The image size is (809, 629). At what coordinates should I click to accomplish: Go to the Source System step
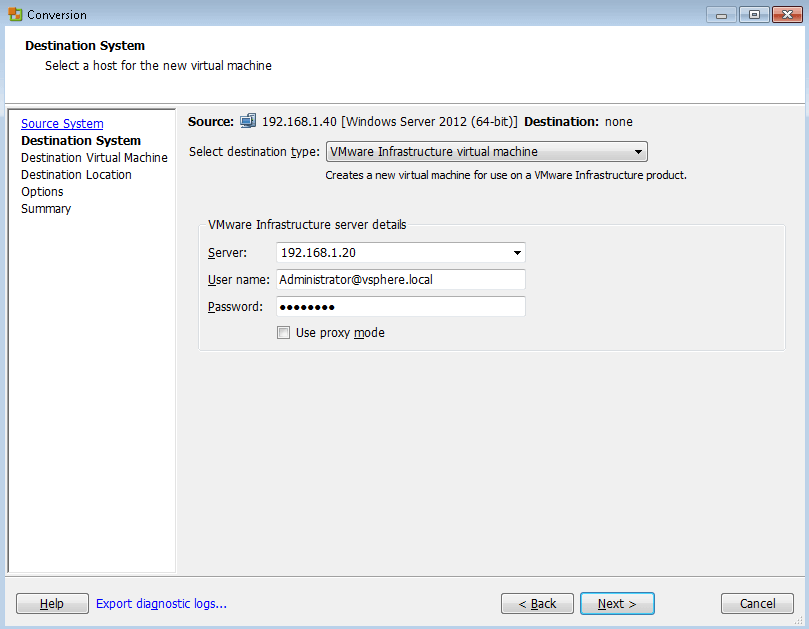(62, 124)
